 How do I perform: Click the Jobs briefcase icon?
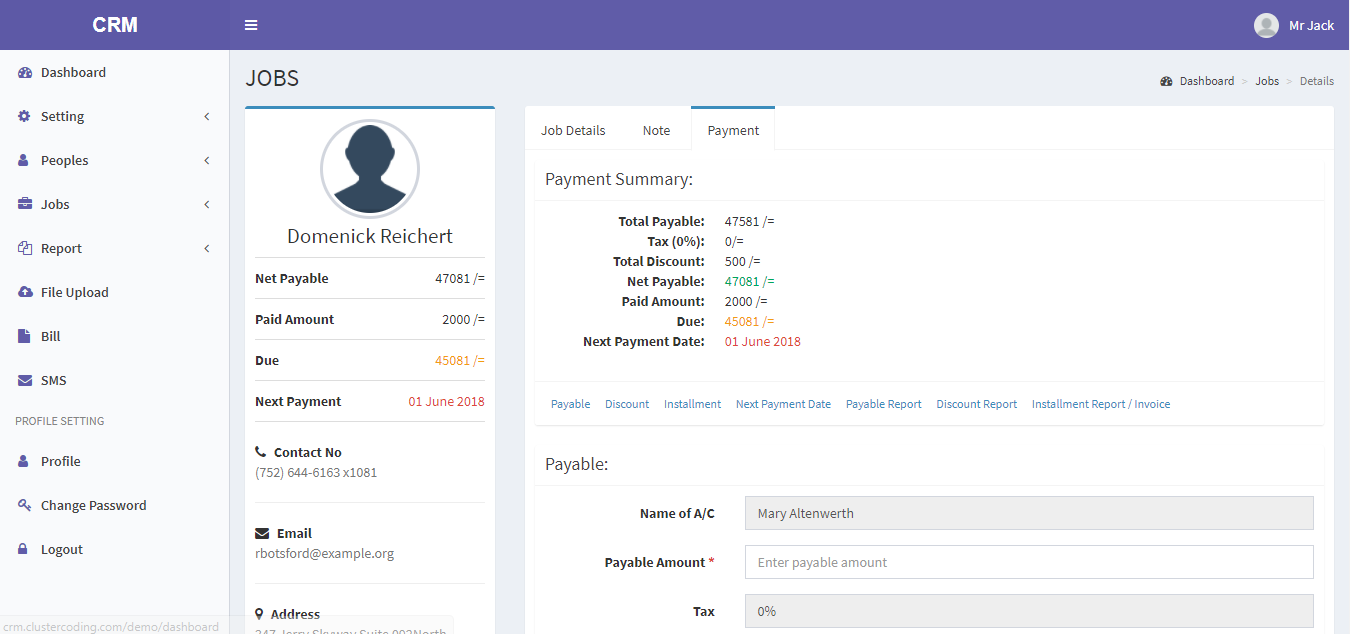click(25, 205)
